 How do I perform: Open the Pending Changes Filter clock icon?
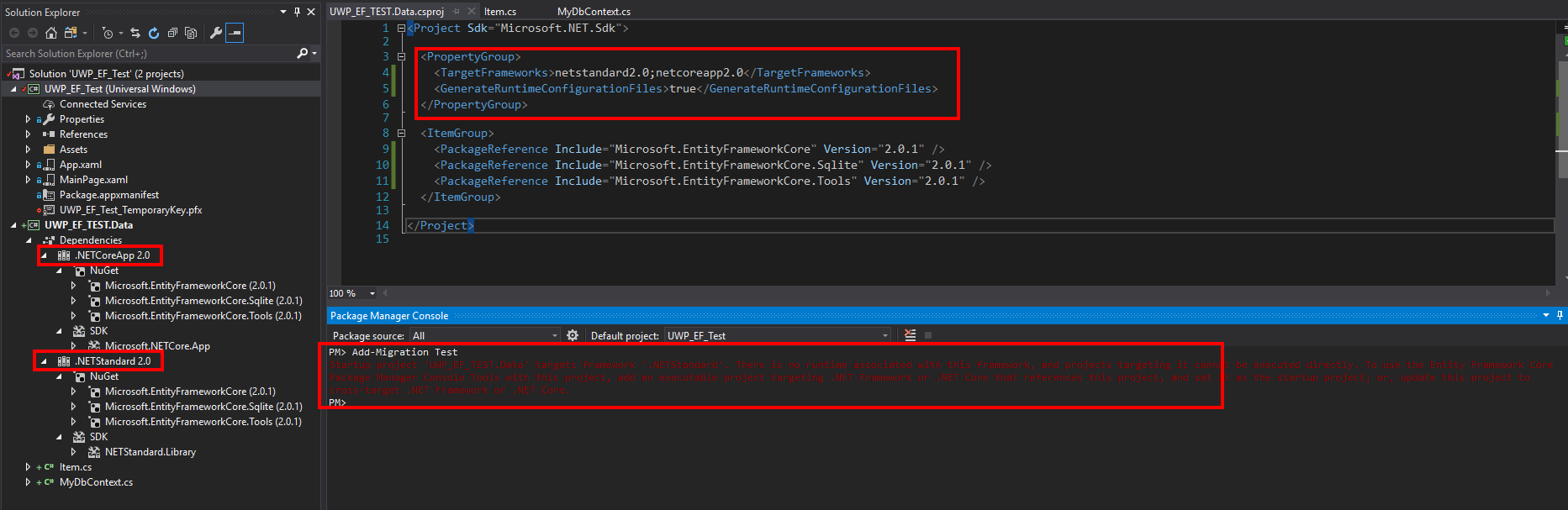click(108, 33)
